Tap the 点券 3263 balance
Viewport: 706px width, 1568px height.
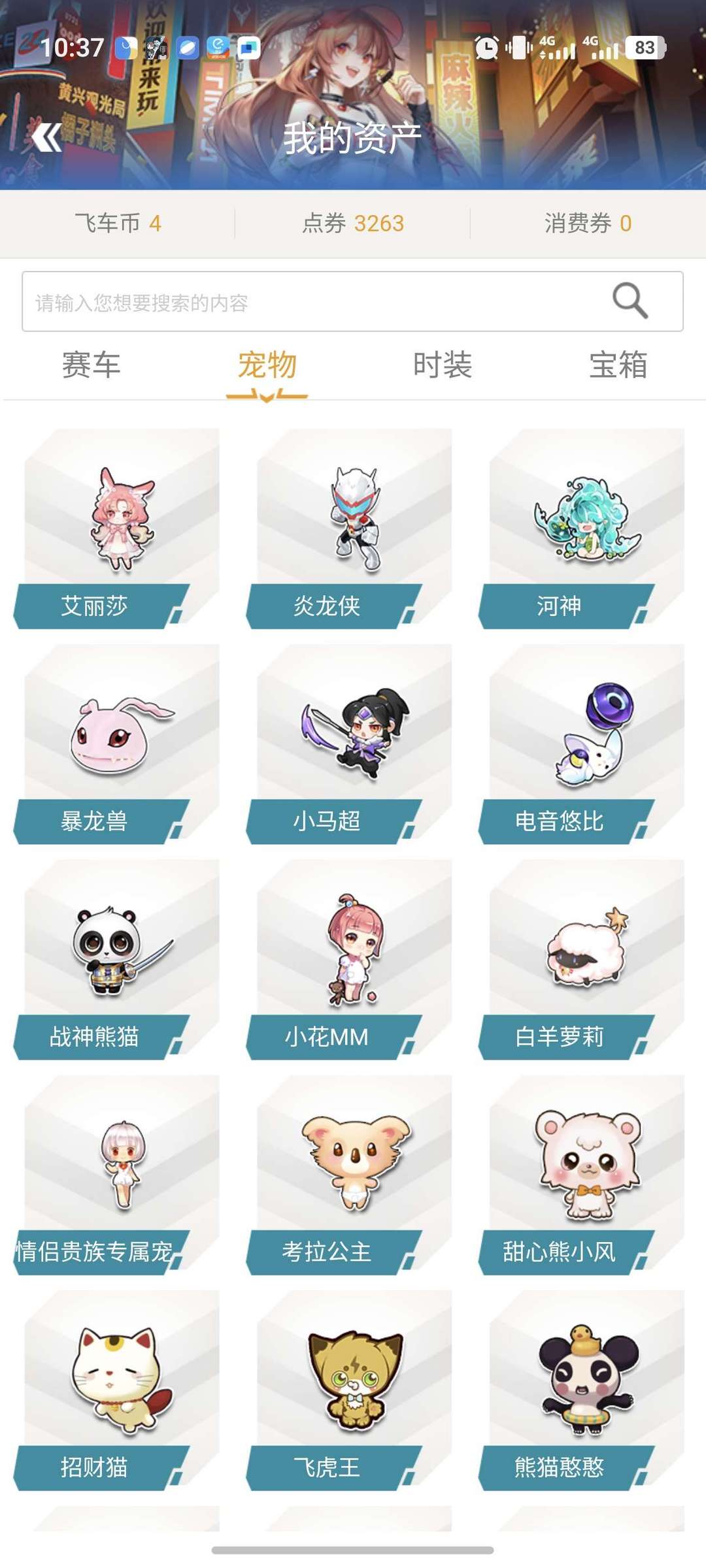point(353,223)
